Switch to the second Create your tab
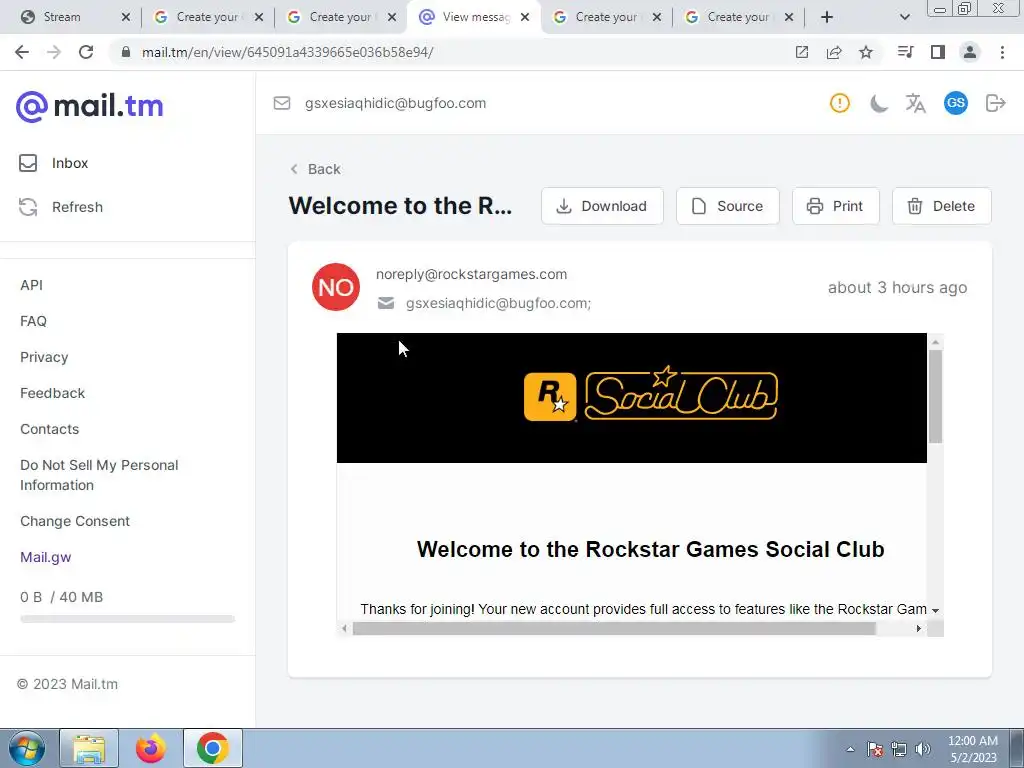 pyautogui.click(x=340, y=17)
